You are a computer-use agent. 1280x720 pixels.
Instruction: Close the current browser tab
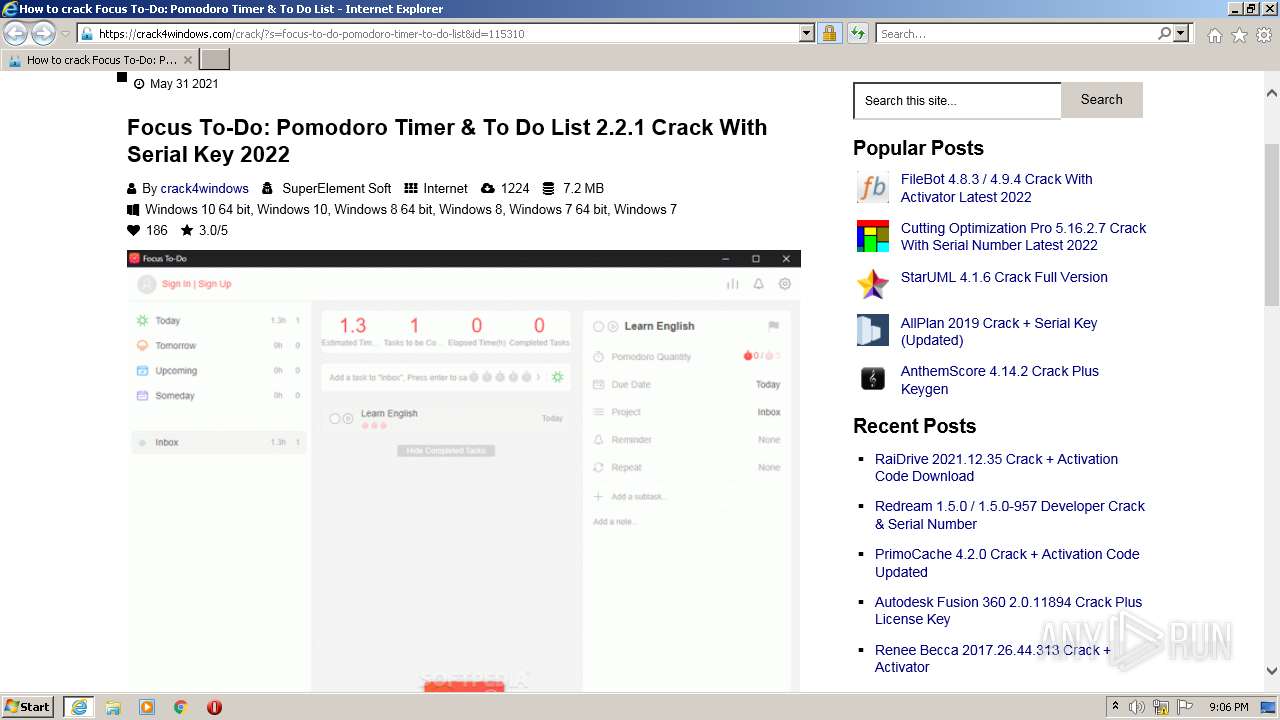point(187,60)
